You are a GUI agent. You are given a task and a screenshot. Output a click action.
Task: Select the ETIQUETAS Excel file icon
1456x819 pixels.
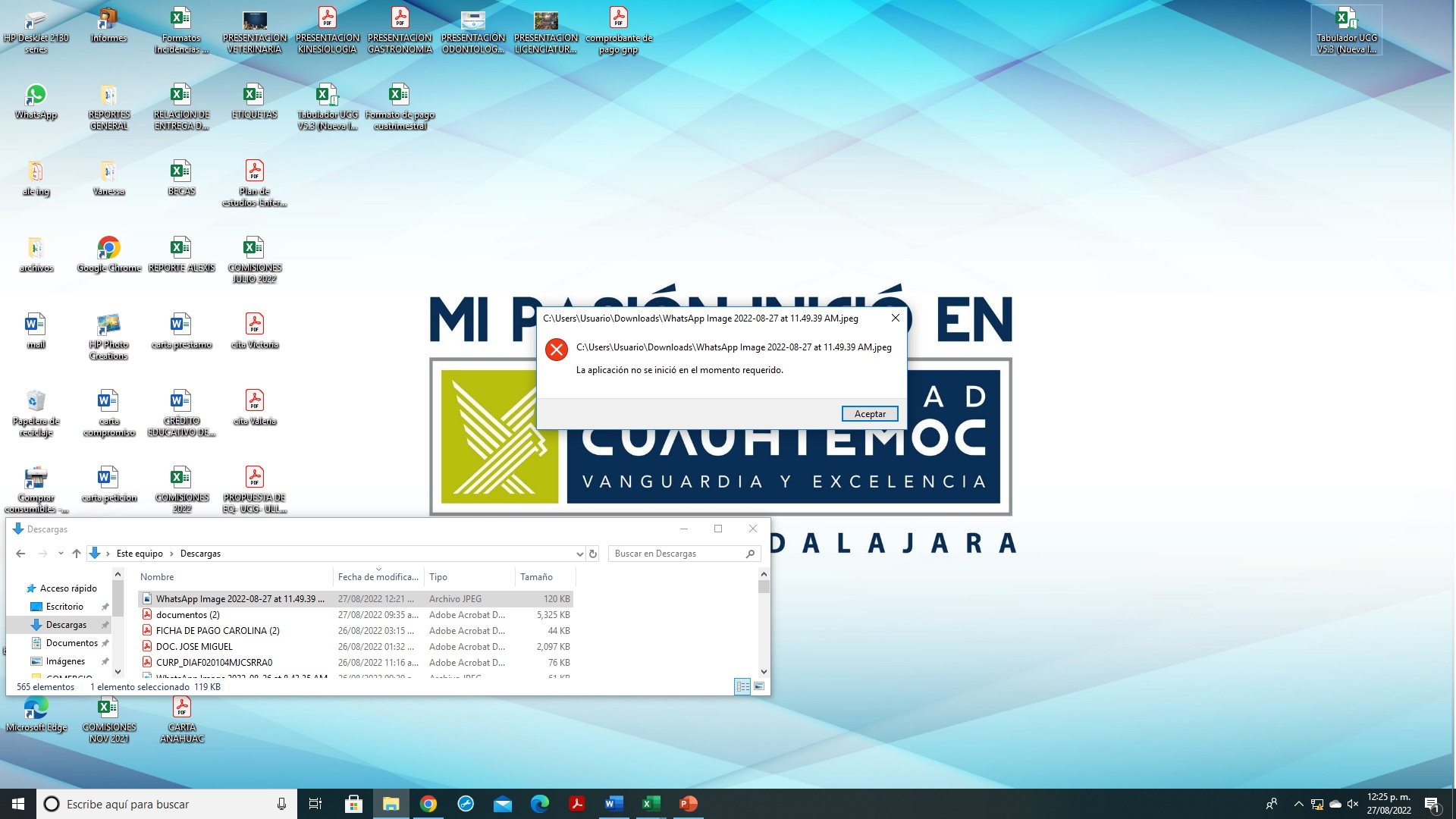tap(254, 102)
